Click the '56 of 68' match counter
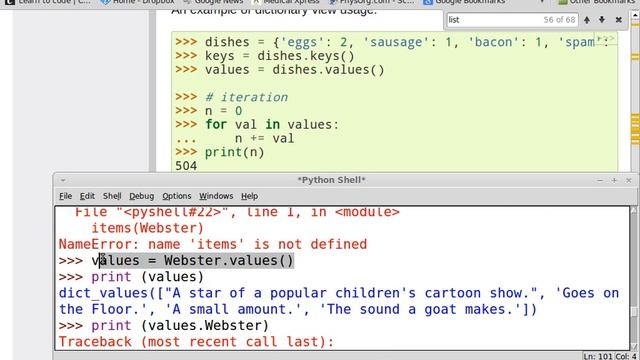The height and width of the screenshot is (360, 640). tap(559, 20)
